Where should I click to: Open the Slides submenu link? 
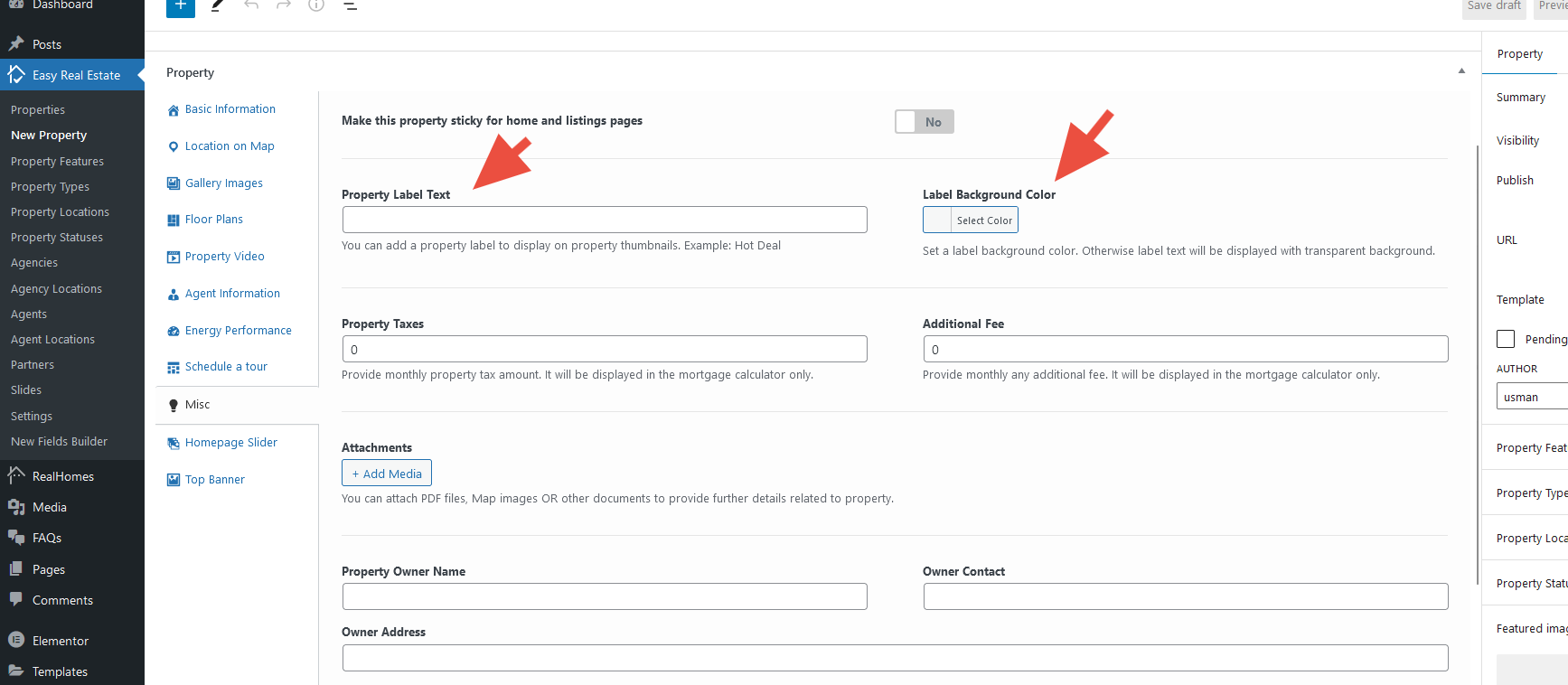click(x=26, y=390)
